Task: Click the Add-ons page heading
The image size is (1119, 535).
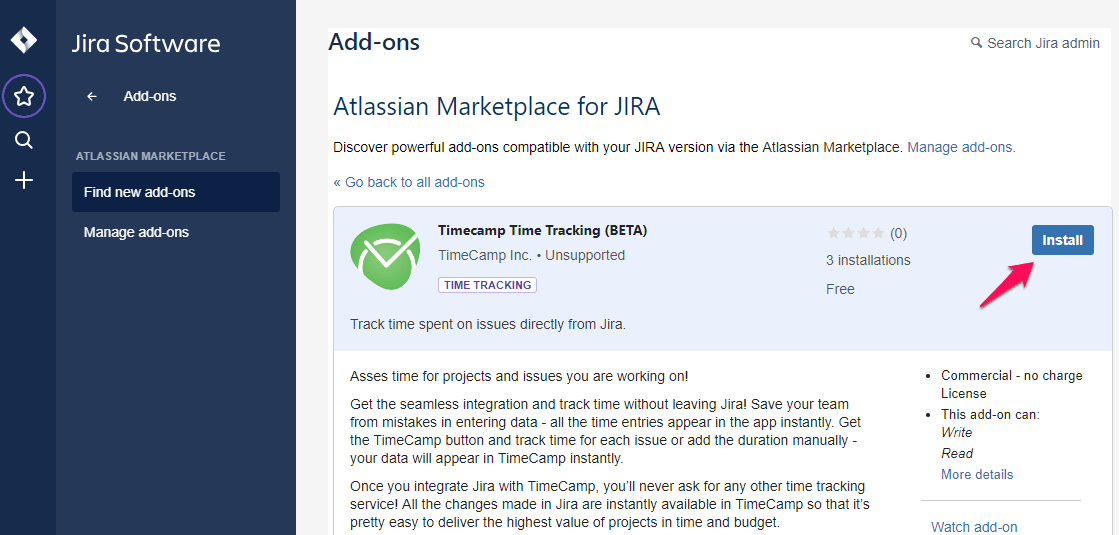Action: 374,42
